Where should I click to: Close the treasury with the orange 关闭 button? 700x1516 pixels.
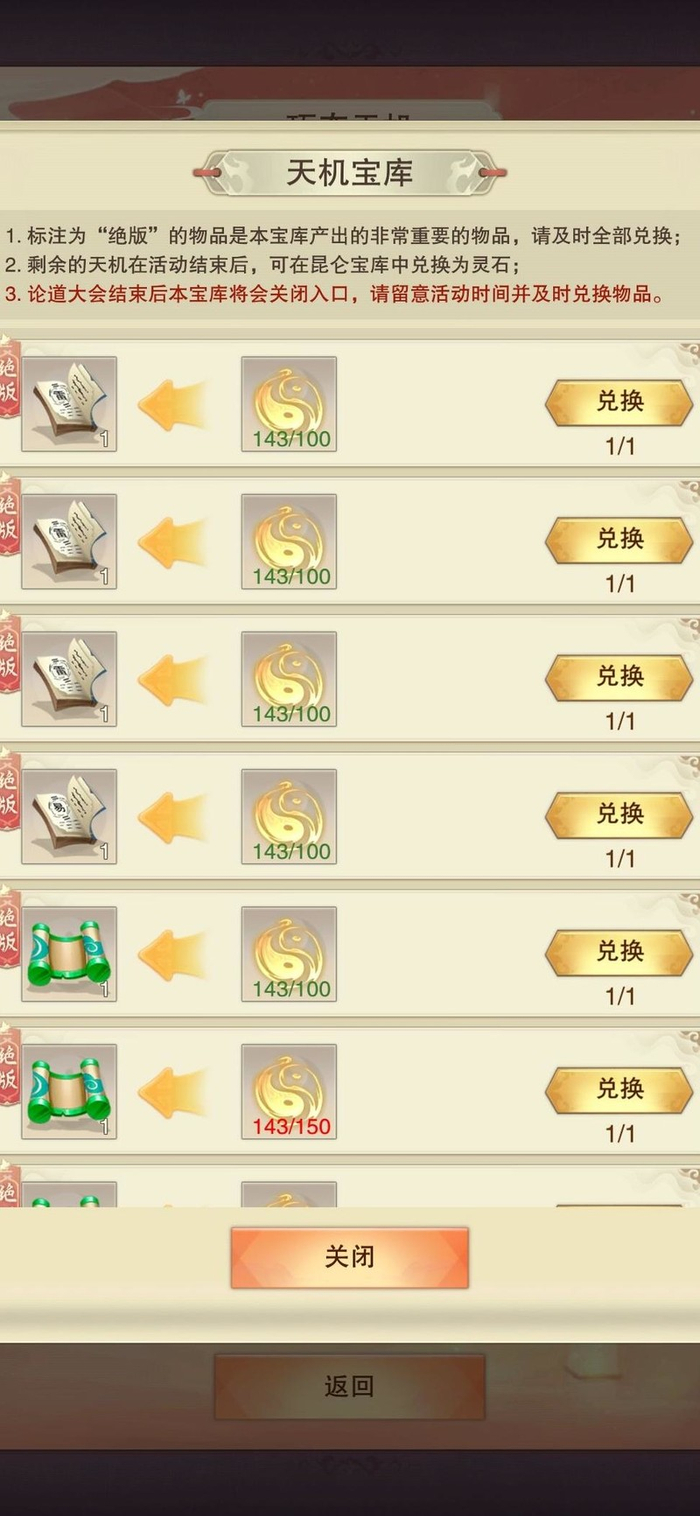[350, 1257]
